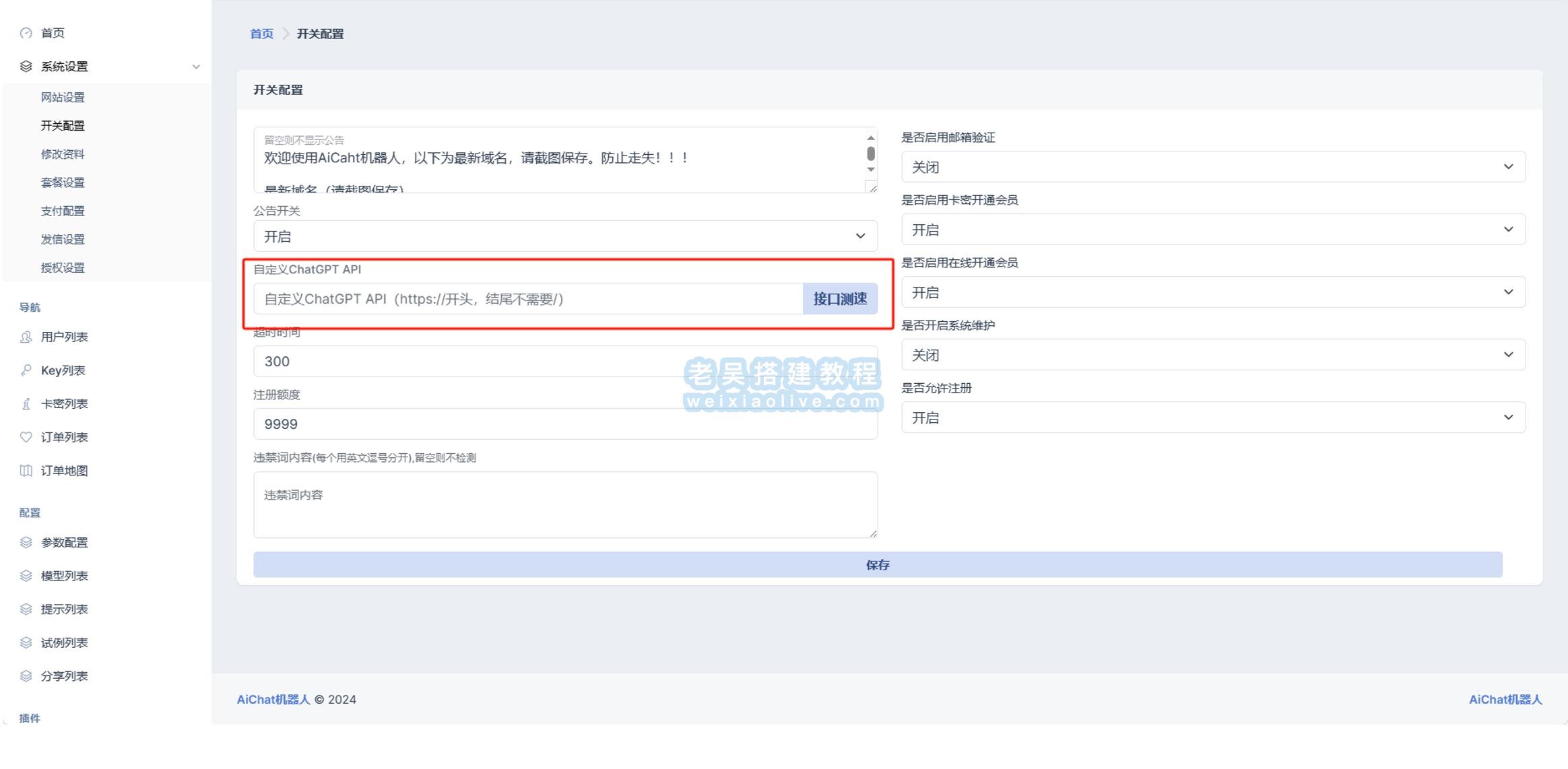This screenshot has width=1568, height=769.
Task: Click the heart icon for 订单列表
Action: 26,436
